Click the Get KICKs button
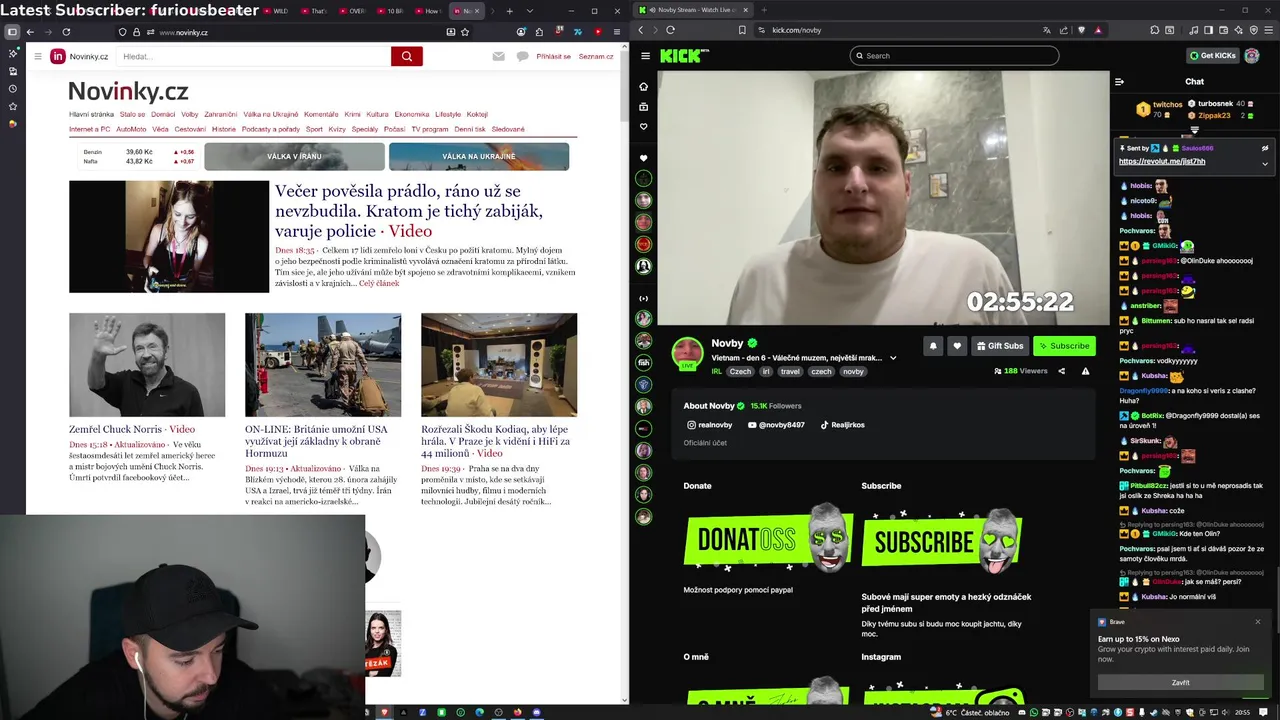This screenshot has height=720, width=1280. point(1212,56)
